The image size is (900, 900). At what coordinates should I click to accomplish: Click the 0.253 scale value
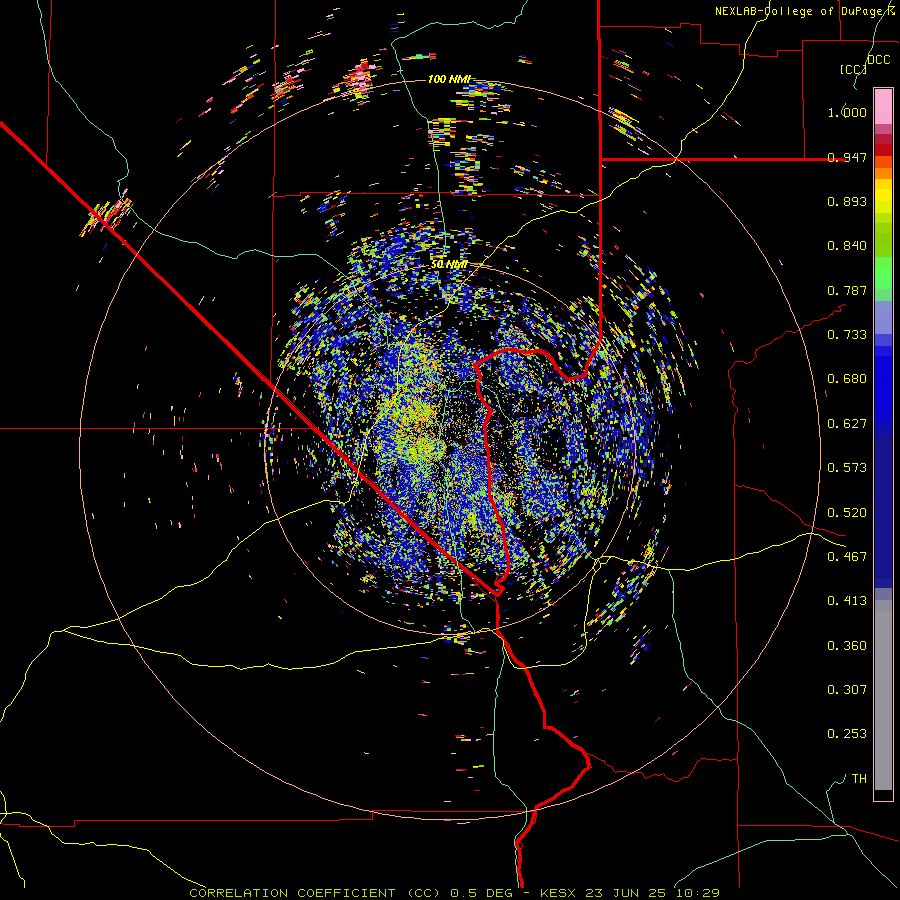[847, 734]
